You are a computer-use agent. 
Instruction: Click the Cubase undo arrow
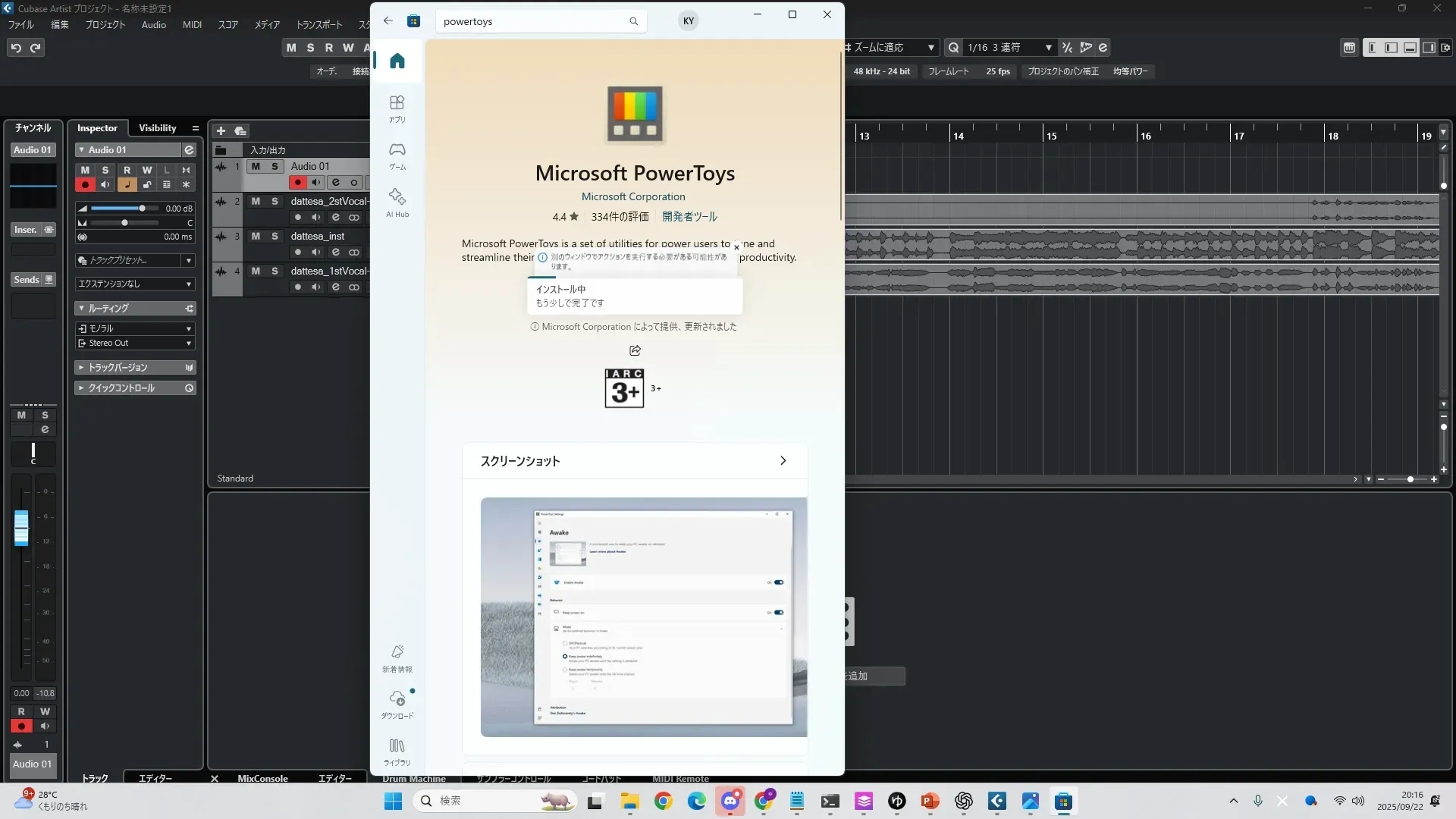pos(16,48)
